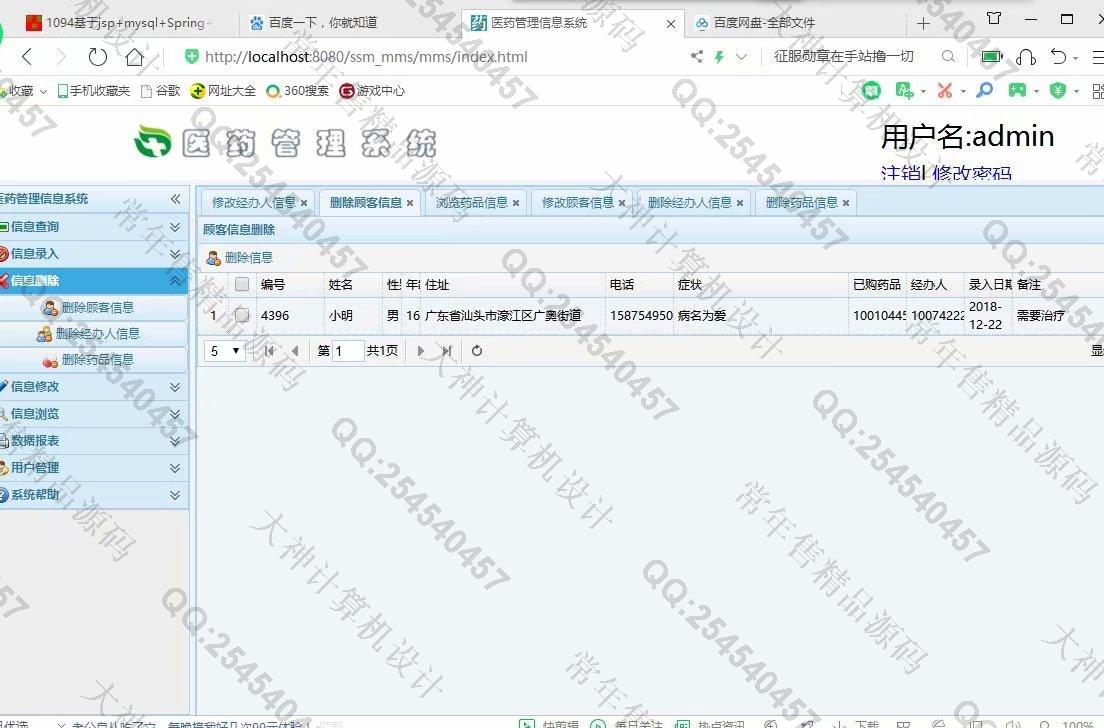Go to the first page arrow icon
Viewport: 1104px width, 728px height.
(x=269, y=351)
